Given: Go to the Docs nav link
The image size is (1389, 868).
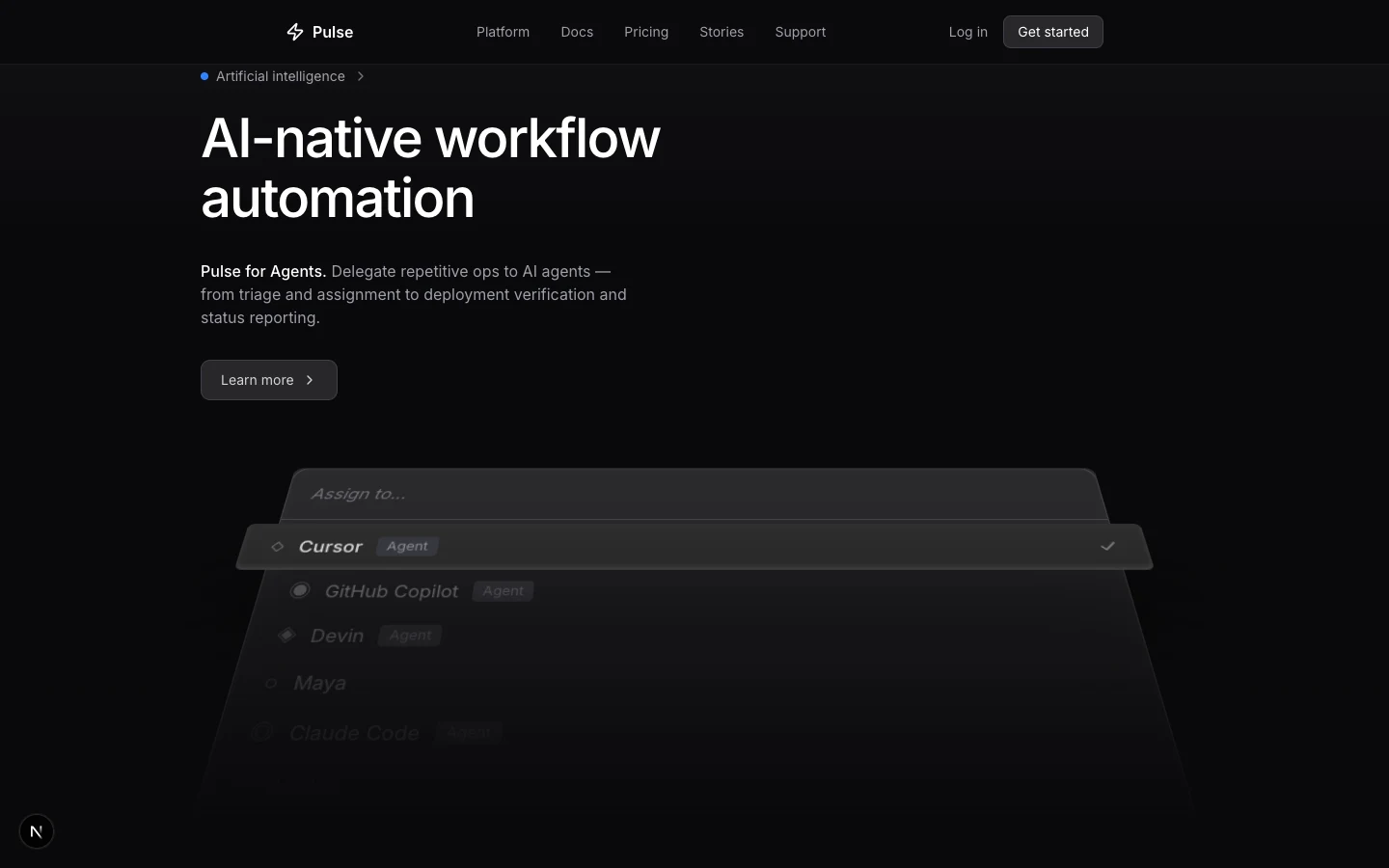Looking at the screenshot, I should 577,32.
